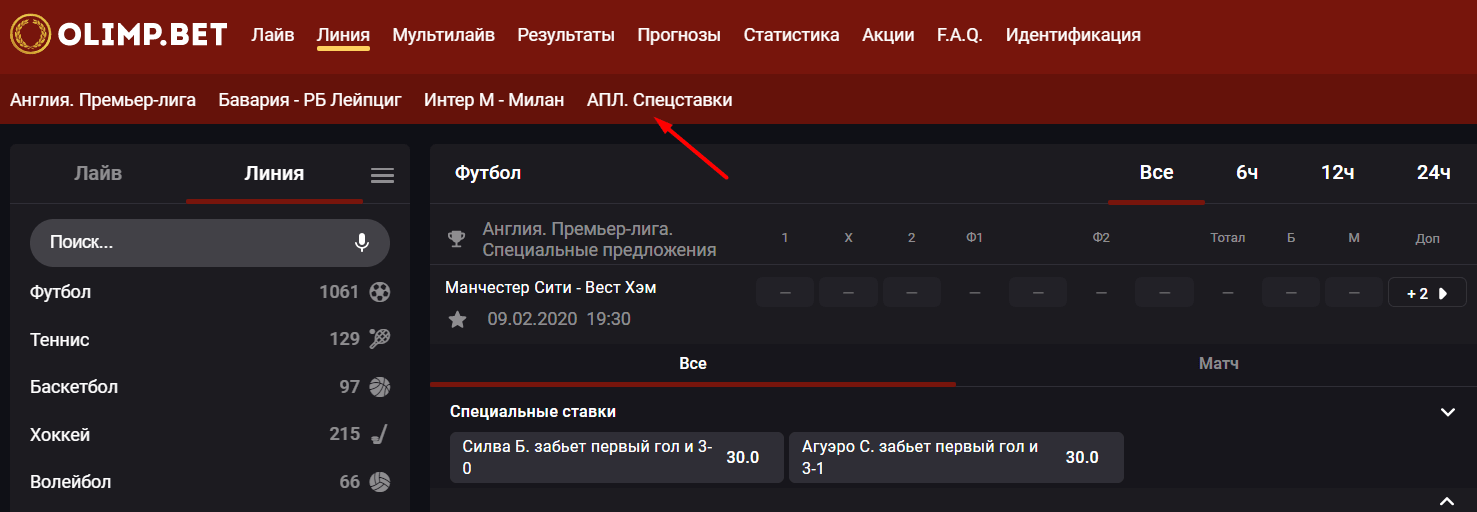Open АПЛ. Спецставки quick link
This screenshot has height=512, width=1477.
pos(660,100)
